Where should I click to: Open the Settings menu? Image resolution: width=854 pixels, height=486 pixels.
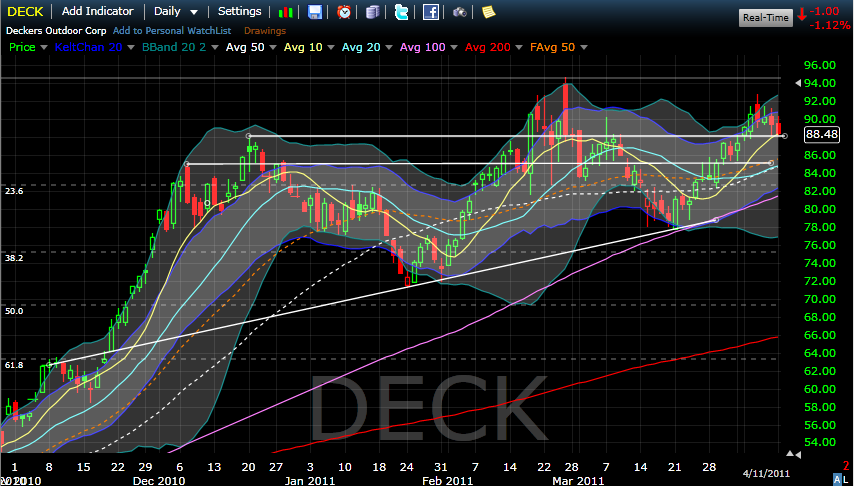point(239,12)
